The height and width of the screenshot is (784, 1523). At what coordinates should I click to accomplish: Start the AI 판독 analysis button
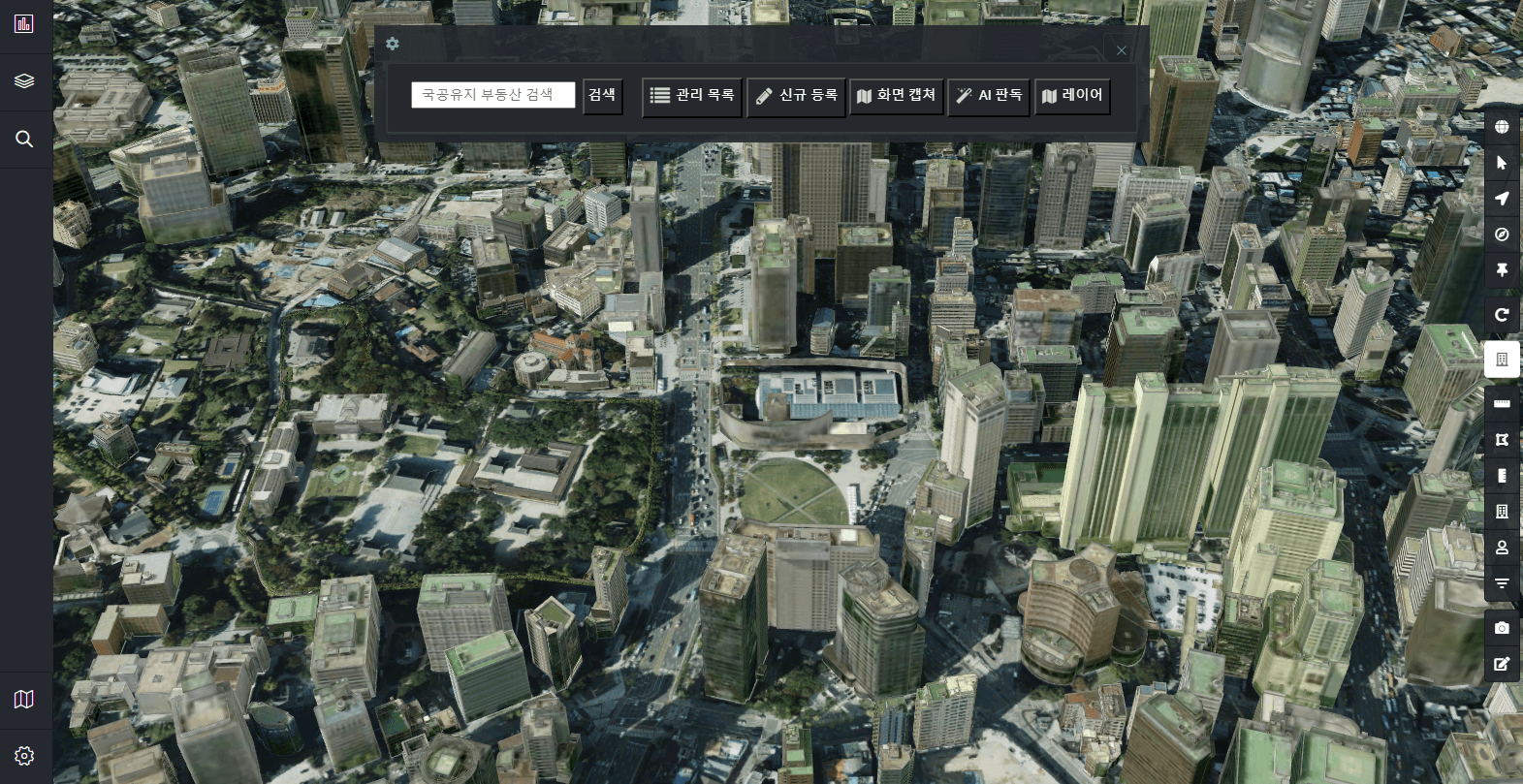pyautogui.click(x=989, y=96)
